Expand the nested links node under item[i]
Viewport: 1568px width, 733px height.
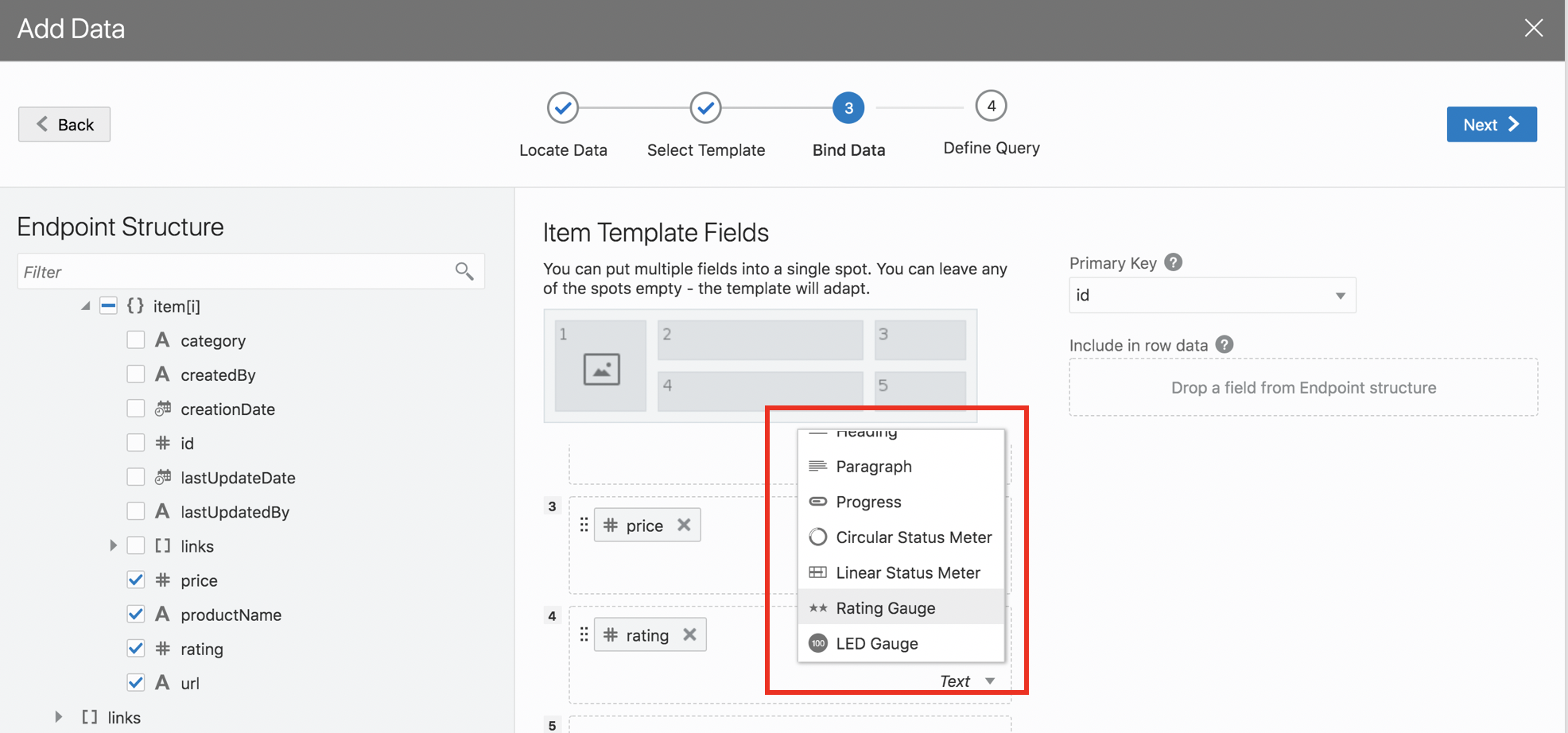[113, 546]
